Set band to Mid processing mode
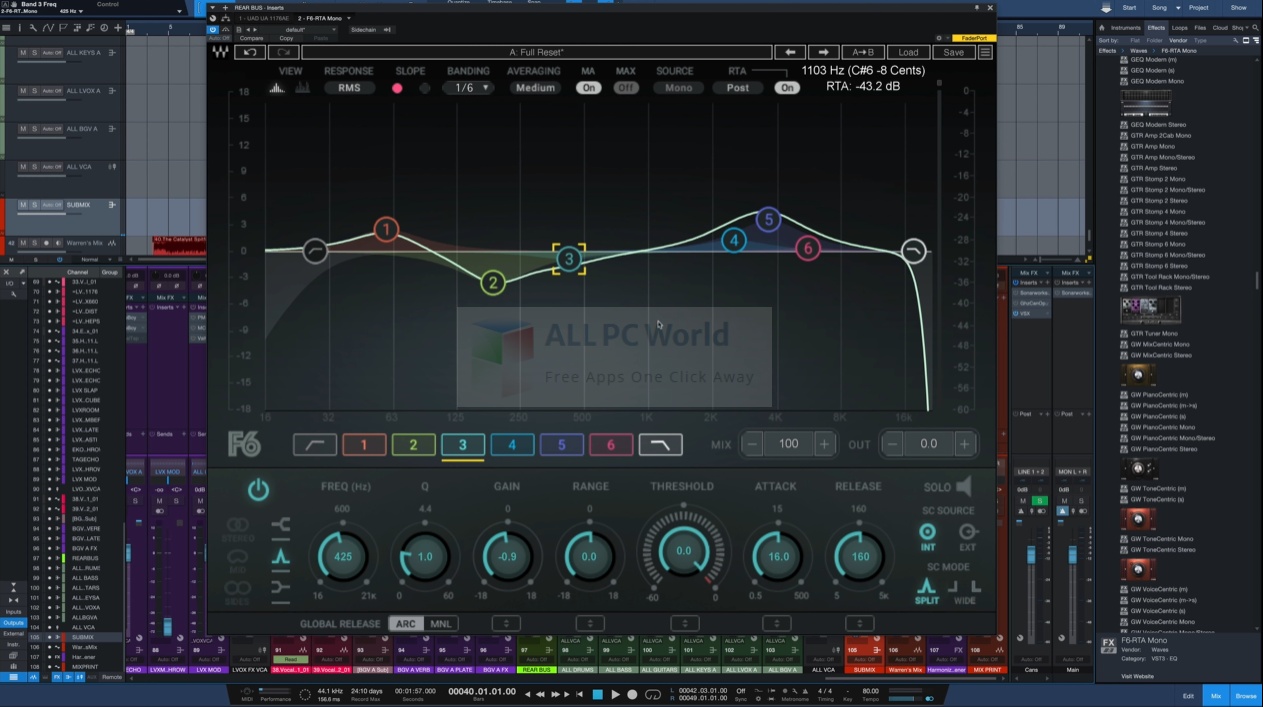This screenshot has width=1263, height=707. [x=238, y=560]
